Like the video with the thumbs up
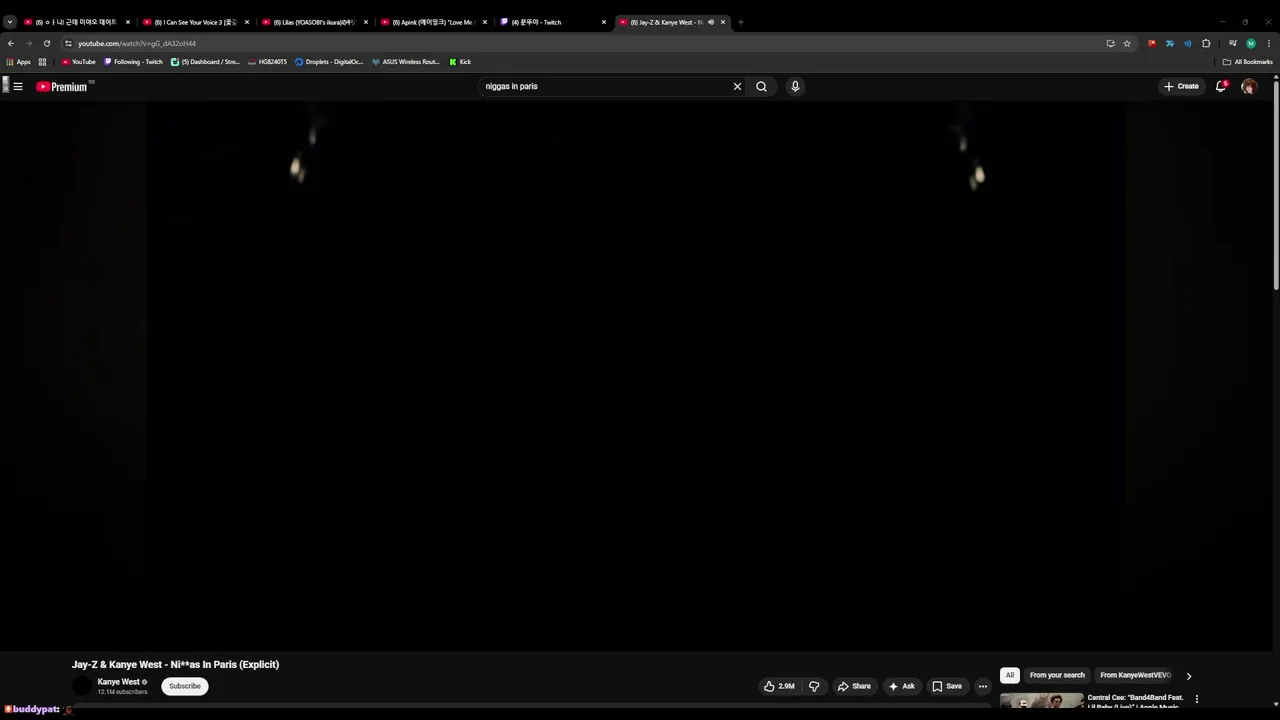Screen dimensions: 1280x720 point(780,686)
